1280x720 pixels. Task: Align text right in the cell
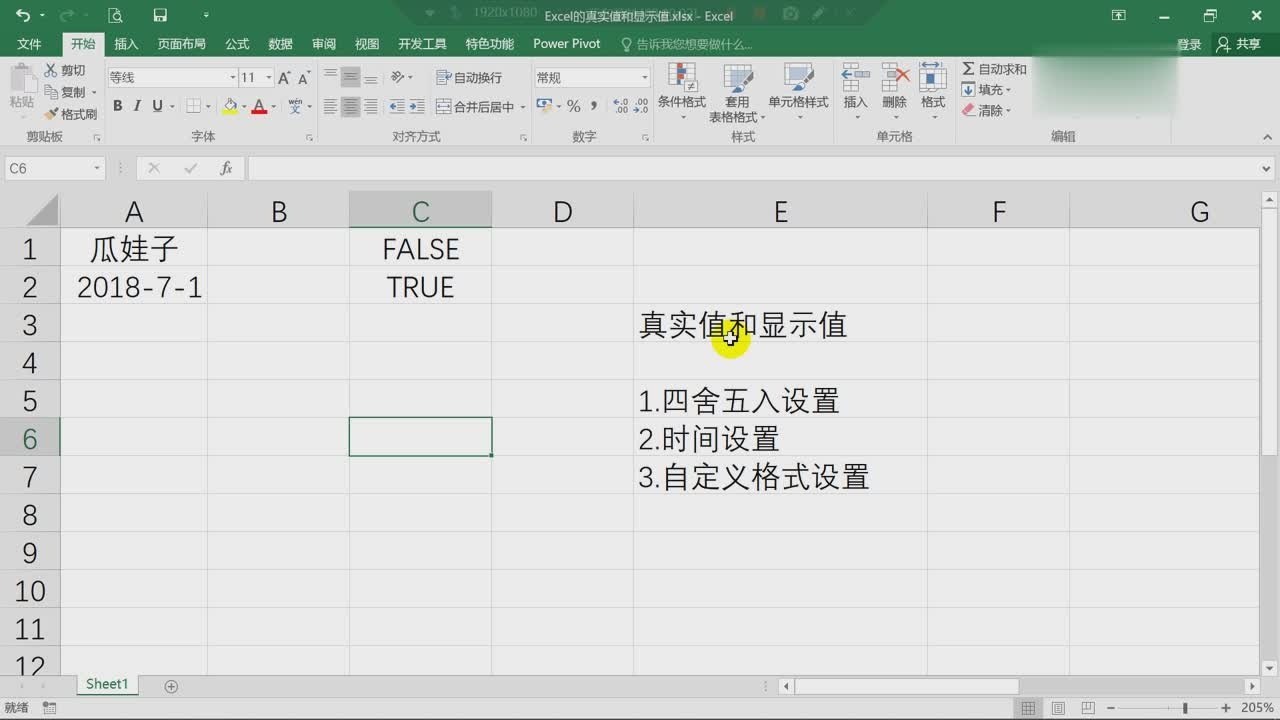(371, 106)
